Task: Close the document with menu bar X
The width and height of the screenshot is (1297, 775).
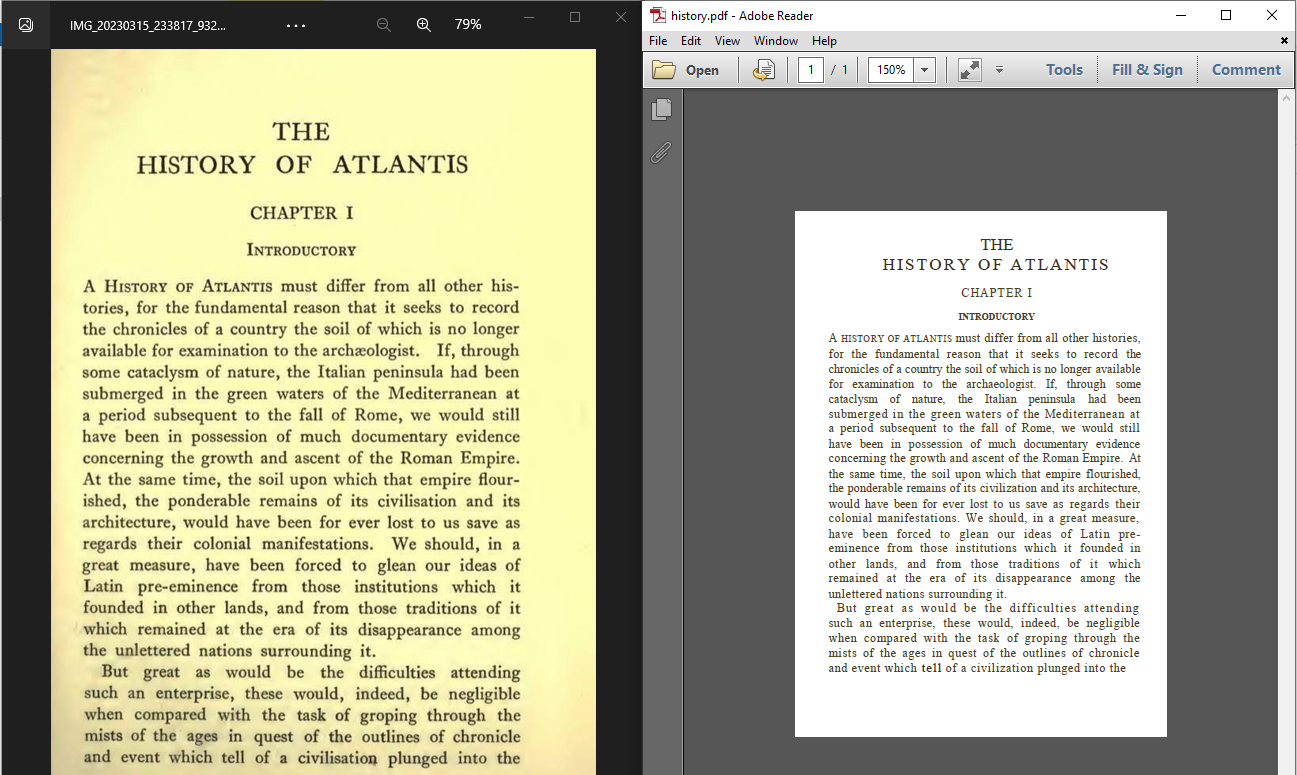Action: 1284,41
